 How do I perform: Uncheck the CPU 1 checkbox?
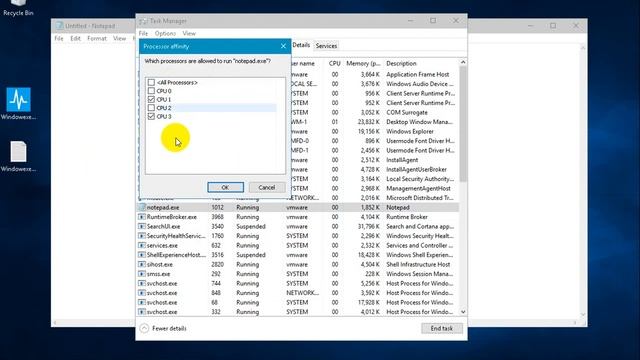[151, 100]
